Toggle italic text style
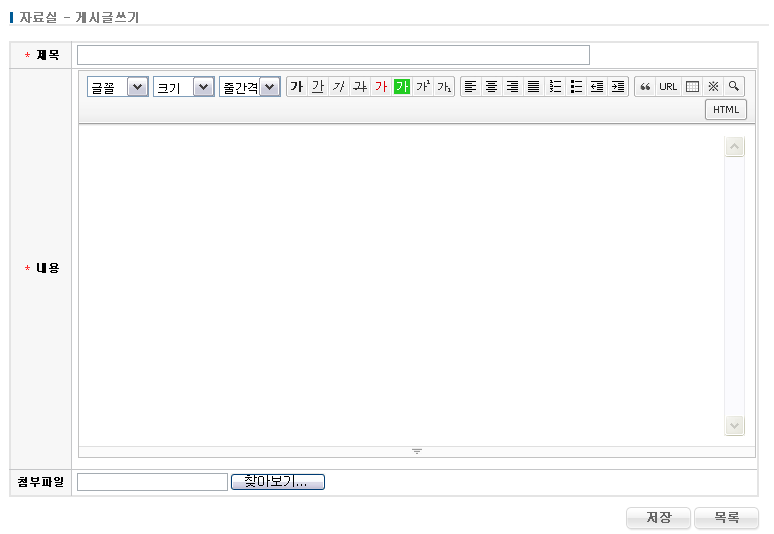The width and height of the screenshot is (774, 534). pos(338,87)
